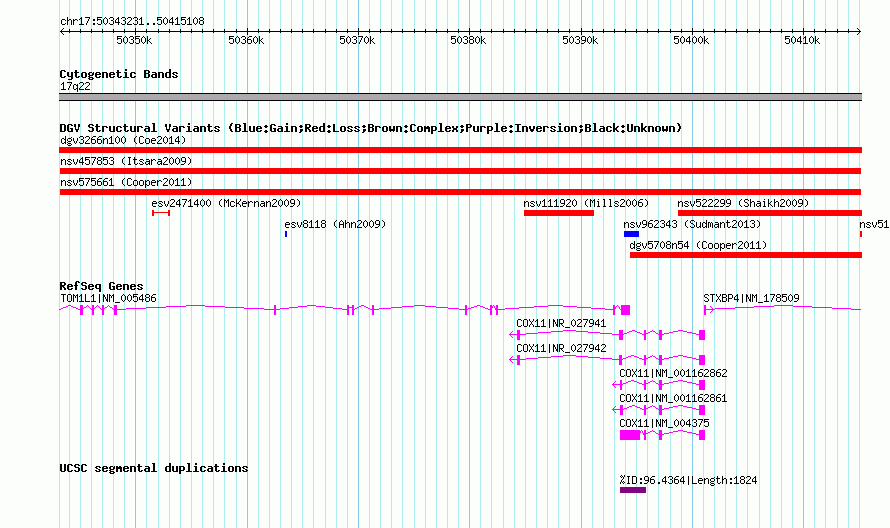The image size is (890, 528).
Task: Click the 50350k ruler tick label
Action: [134, 40]
